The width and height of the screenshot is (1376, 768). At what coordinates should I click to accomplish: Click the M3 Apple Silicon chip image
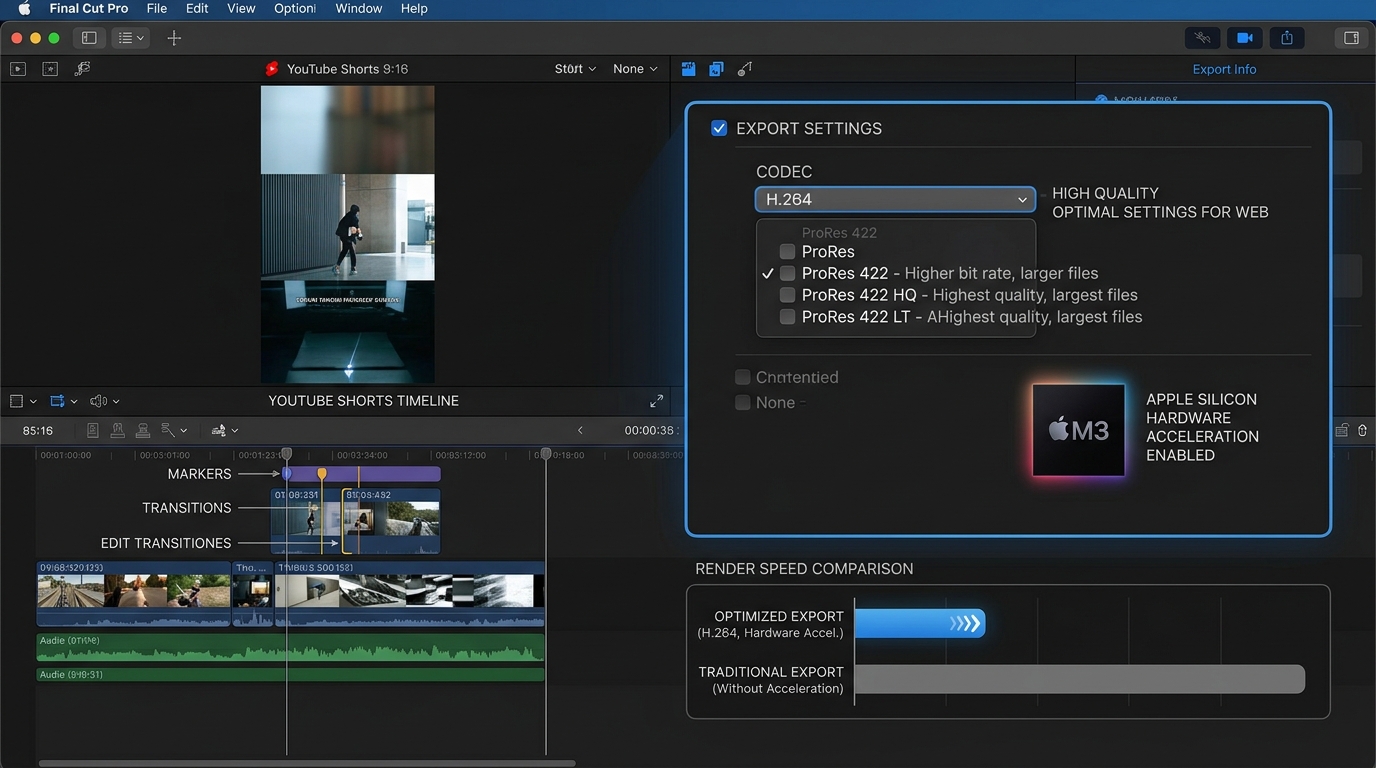point(1078,430)
